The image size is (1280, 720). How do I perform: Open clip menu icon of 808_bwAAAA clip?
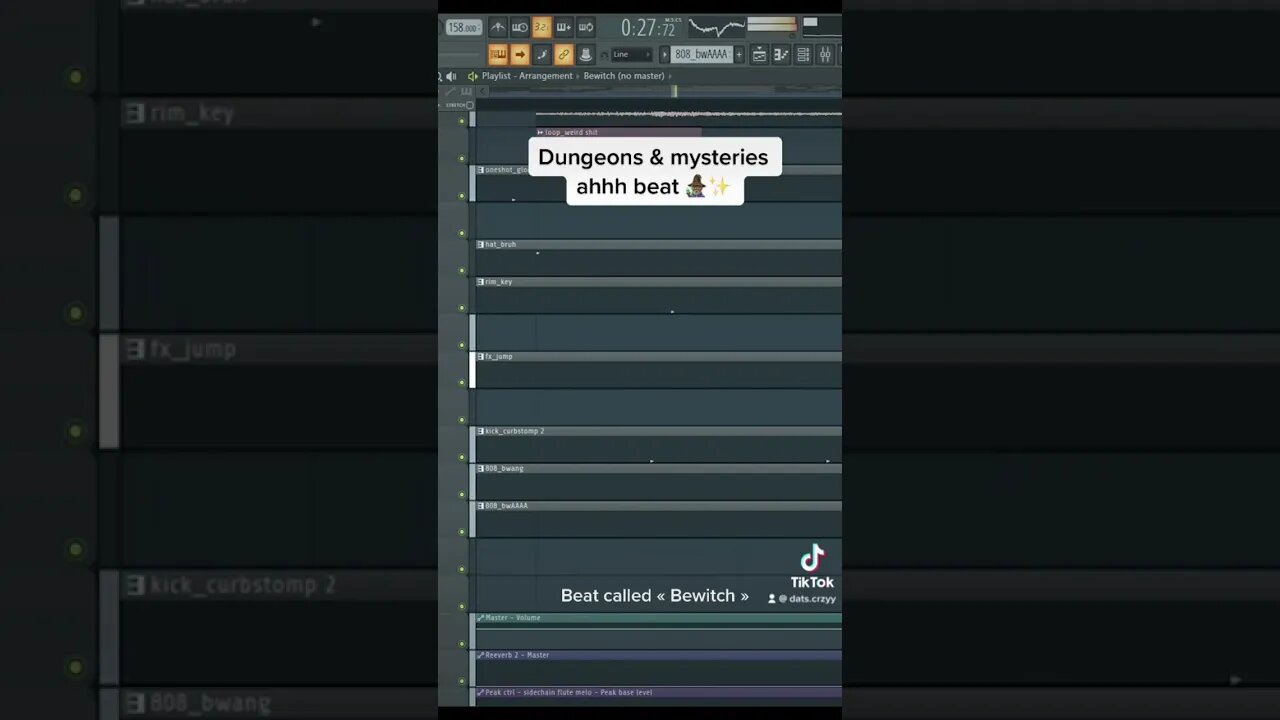[480, 506]
